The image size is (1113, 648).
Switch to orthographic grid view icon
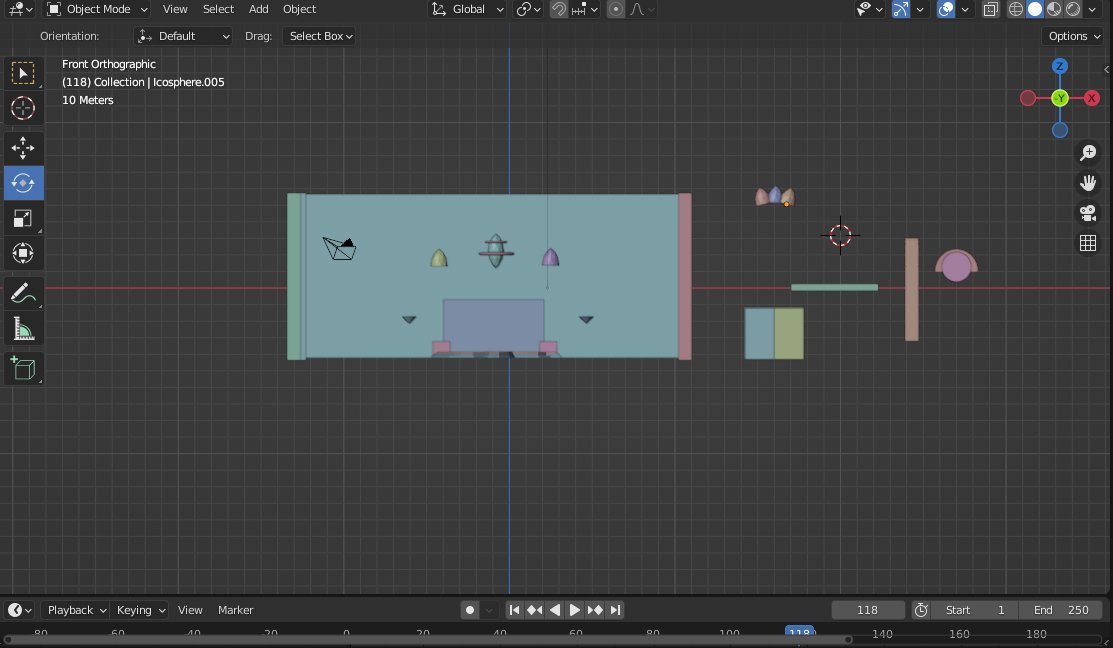click(1087, 243)
